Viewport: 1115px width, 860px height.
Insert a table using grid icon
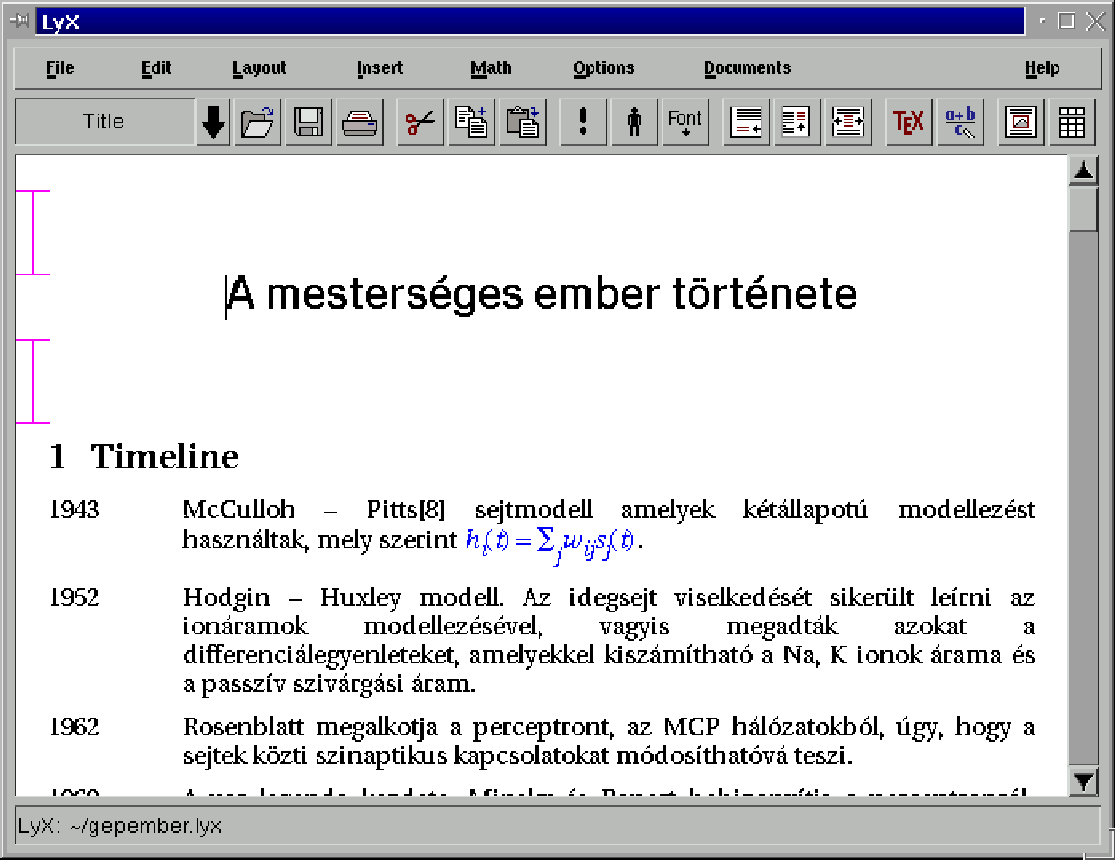[x=1072, y=122]
